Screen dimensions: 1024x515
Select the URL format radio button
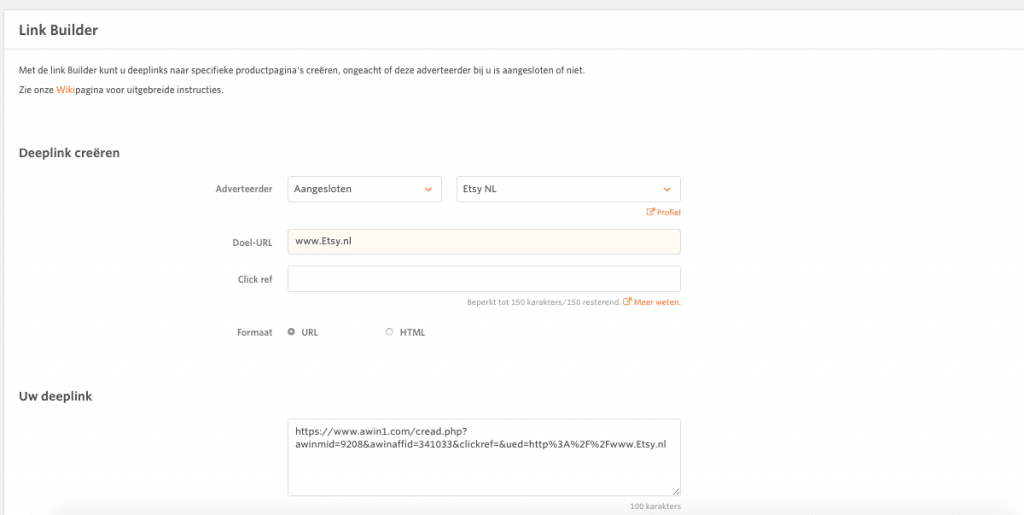tap(291, 332)
